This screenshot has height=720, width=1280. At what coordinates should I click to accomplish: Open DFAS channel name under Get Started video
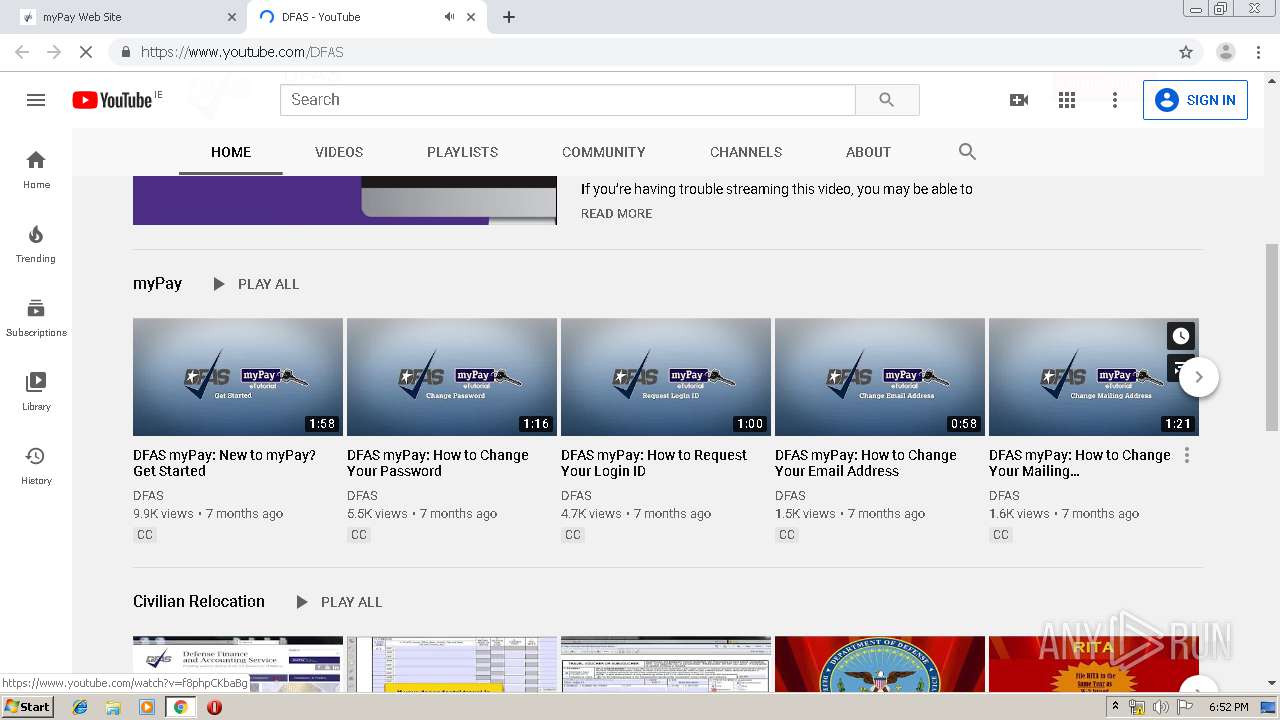pos(148,495)
